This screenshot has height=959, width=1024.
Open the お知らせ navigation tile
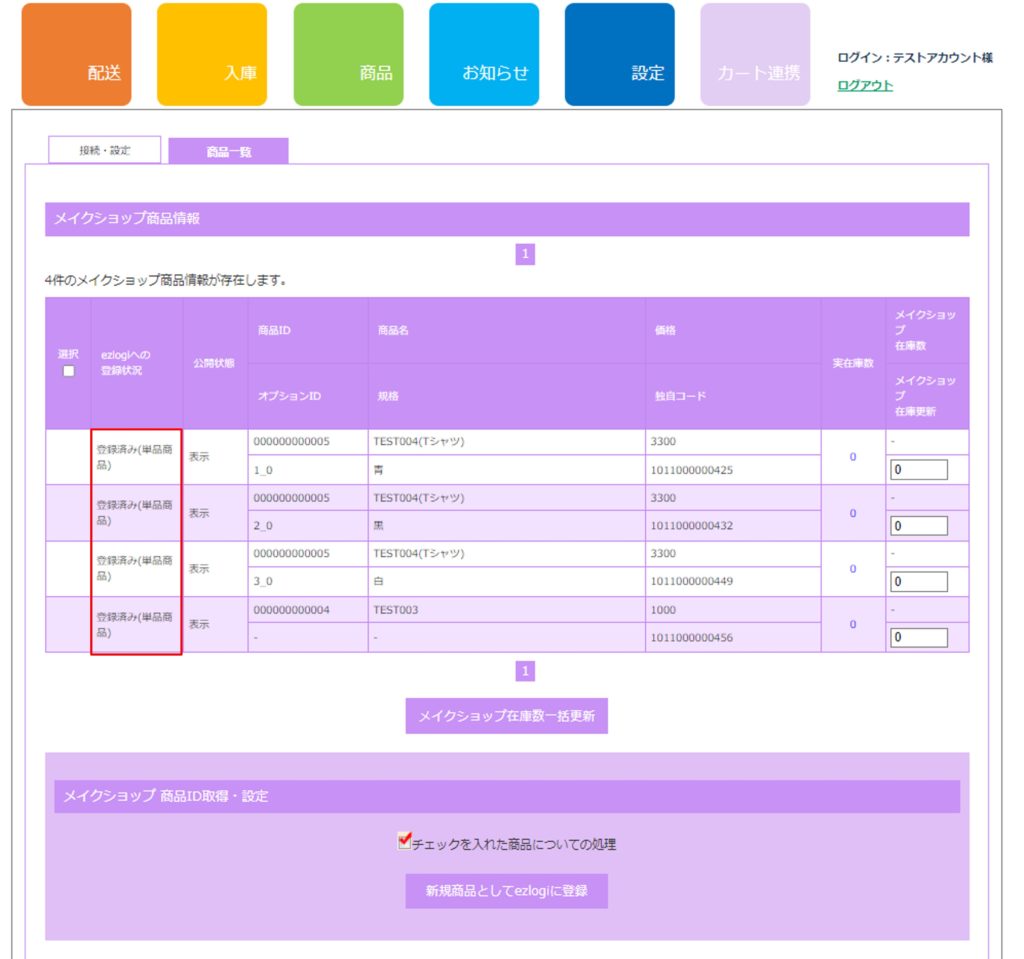(x=484, y=55)
